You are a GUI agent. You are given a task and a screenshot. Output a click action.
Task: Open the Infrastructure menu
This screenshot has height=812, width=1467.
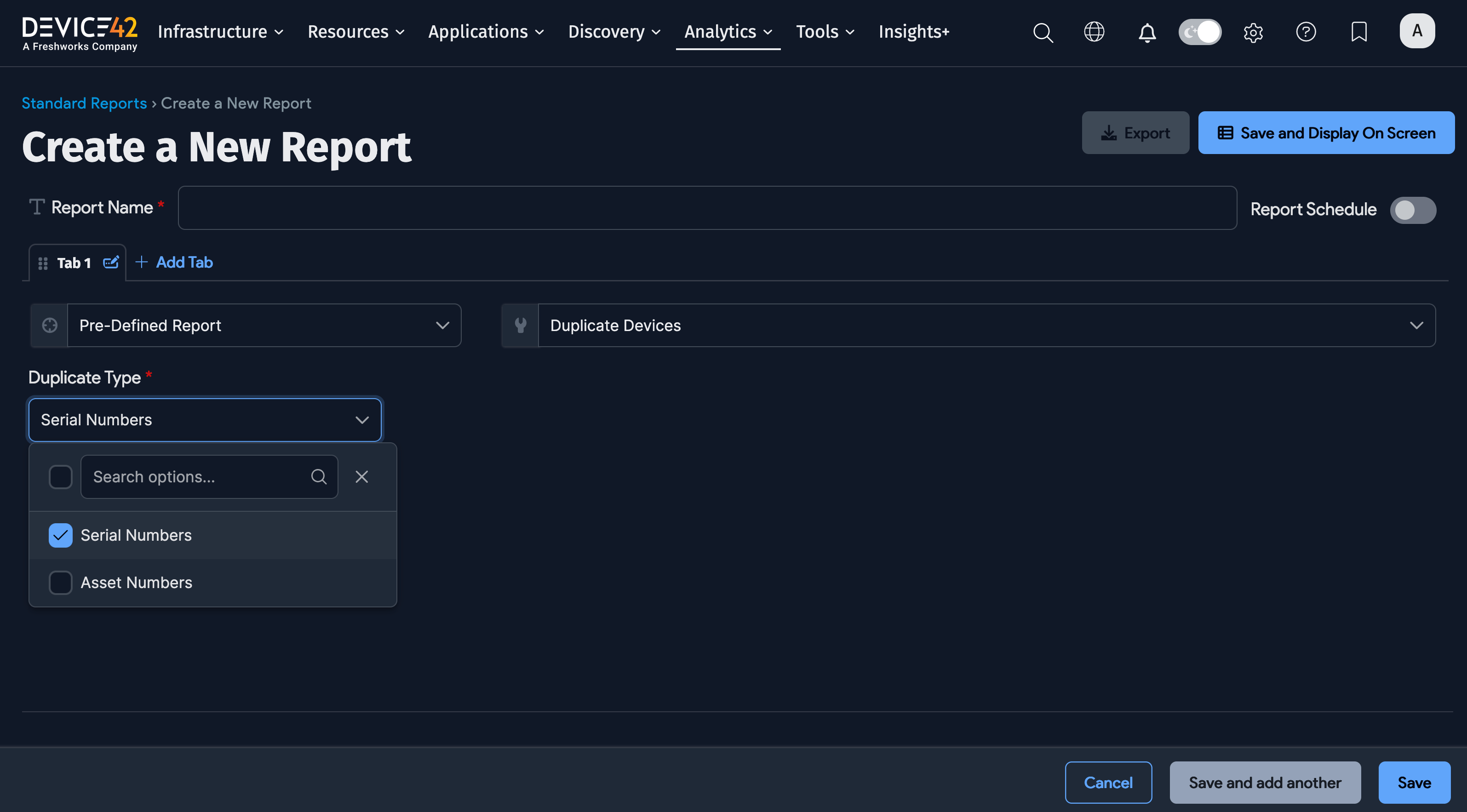pos(220,32)
